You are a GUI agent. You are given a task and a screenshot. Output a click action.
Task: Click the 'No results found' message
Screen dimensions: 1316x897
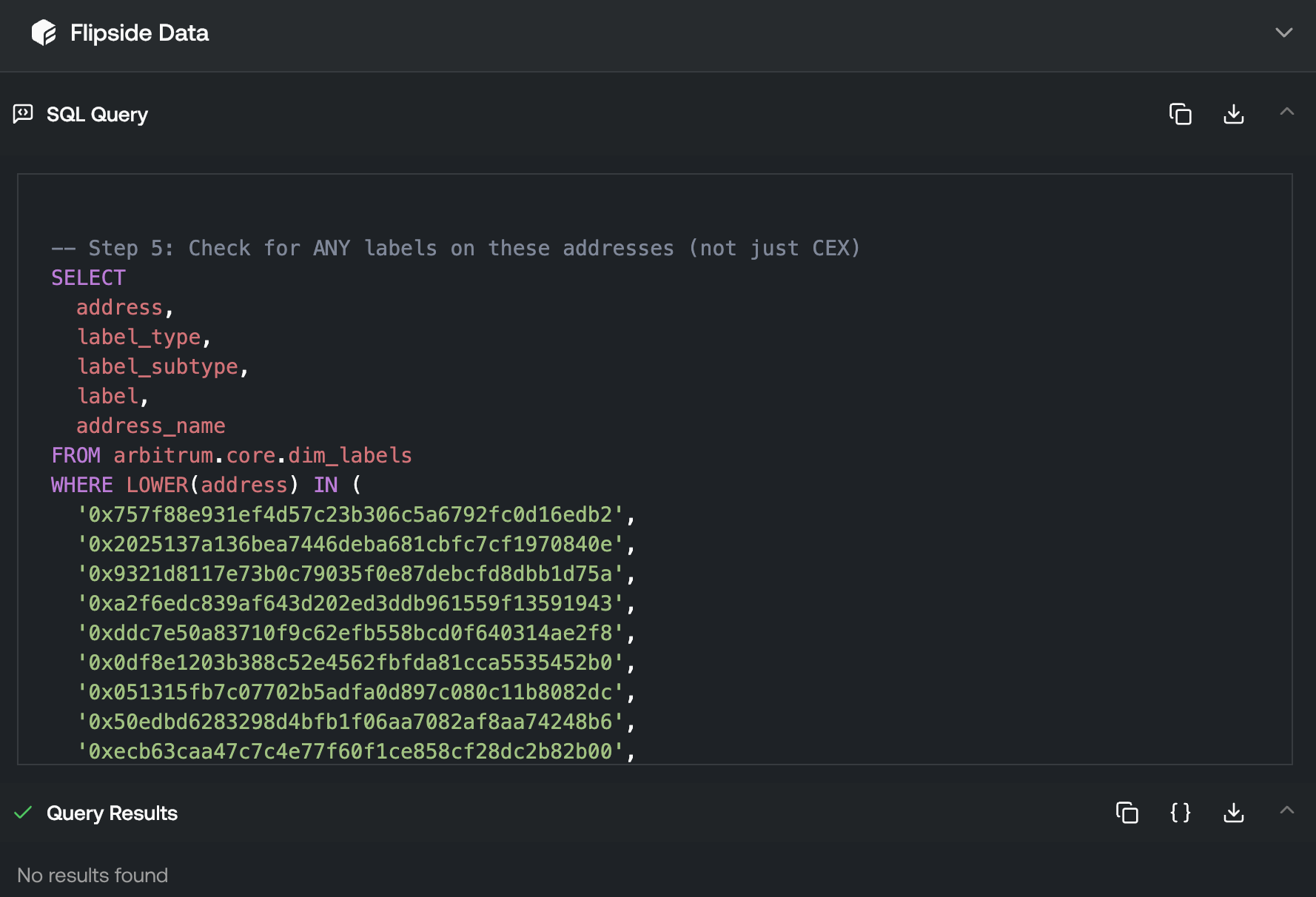(93, 875)
